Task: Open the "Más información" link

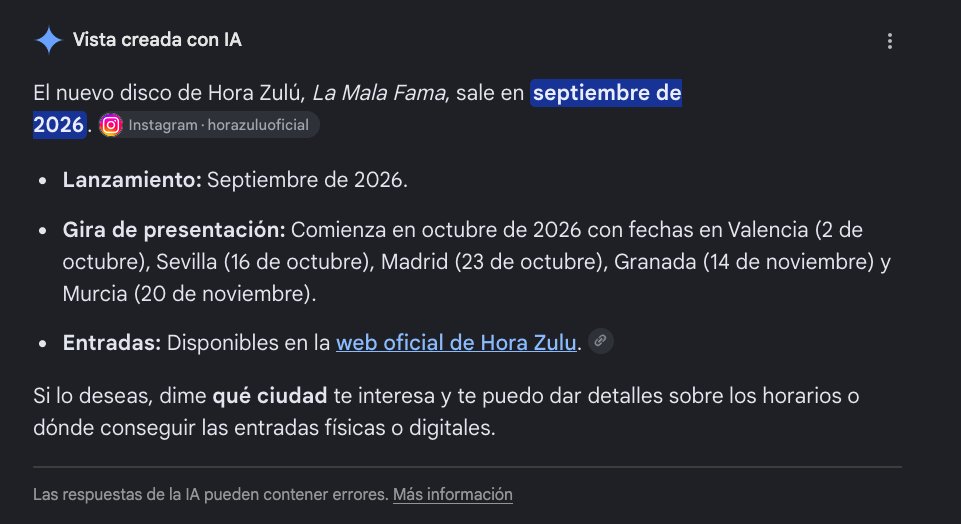Action: coord(452,494)
